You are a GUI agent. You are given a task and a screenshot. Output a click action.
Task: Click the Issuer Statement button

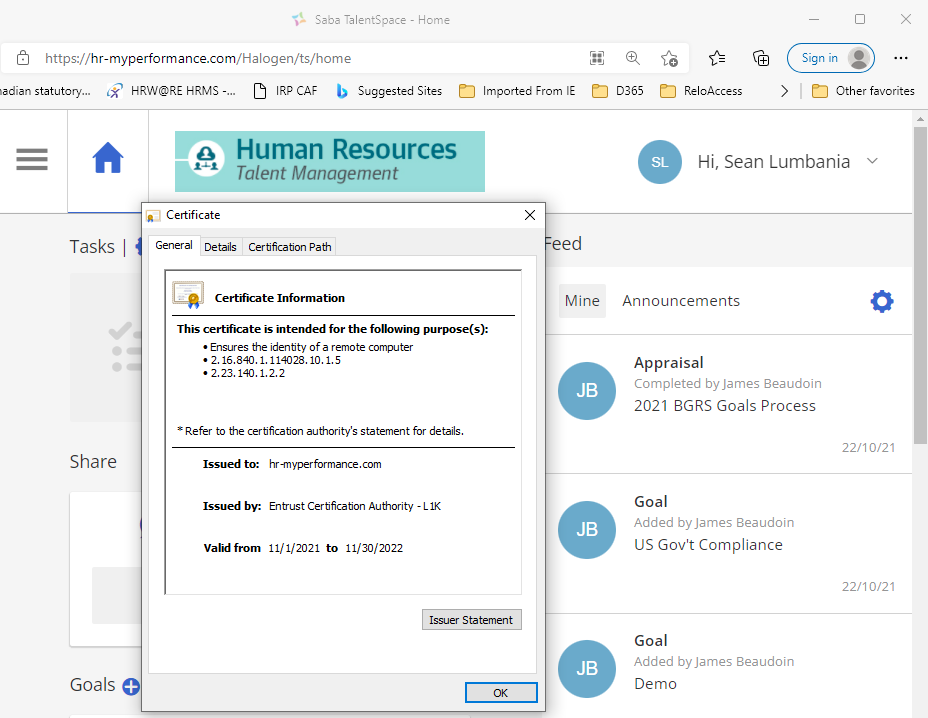(x=471, y=620)
